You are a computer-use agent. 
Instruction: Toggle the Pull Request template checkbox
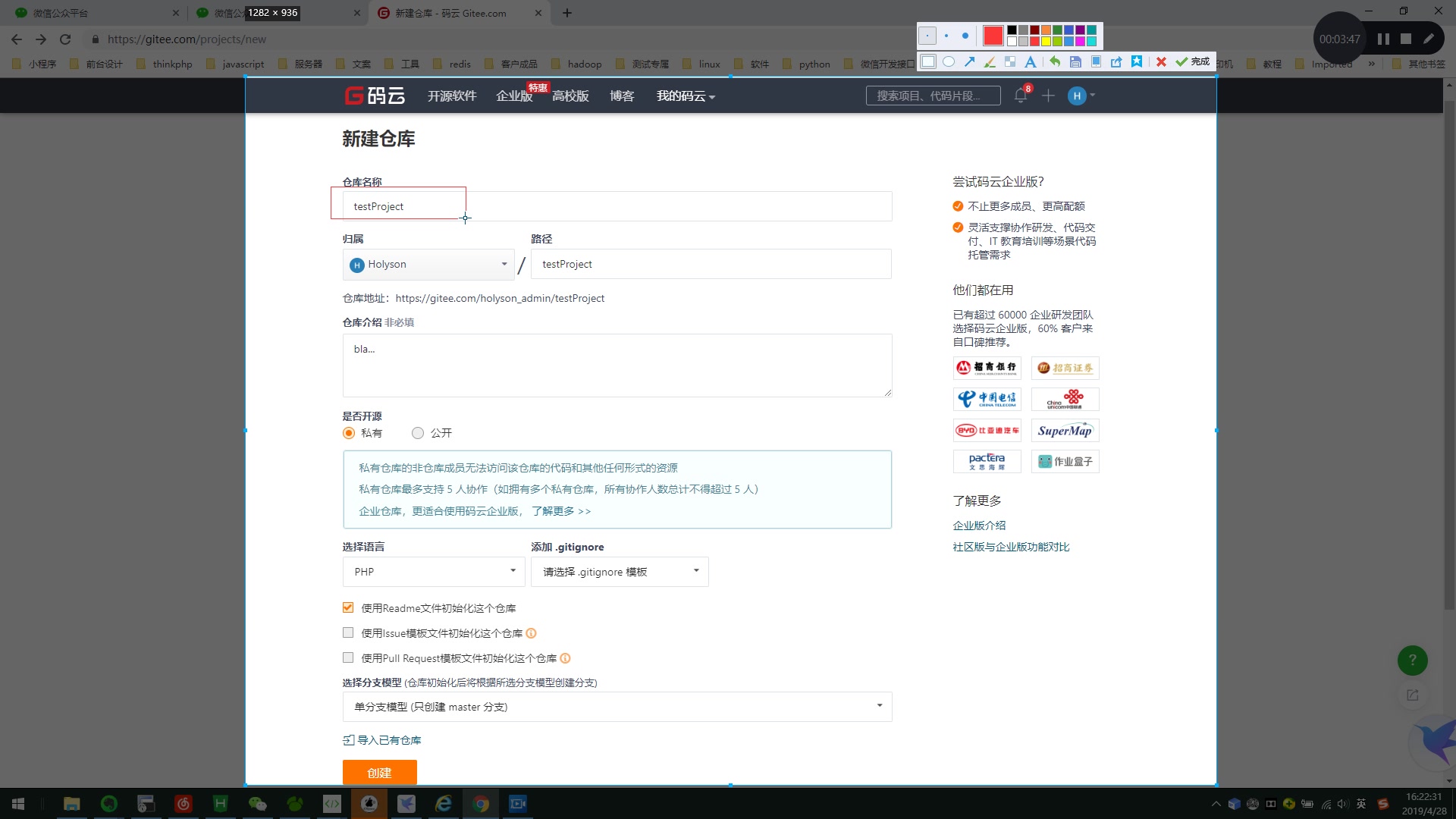click(348, 657)
